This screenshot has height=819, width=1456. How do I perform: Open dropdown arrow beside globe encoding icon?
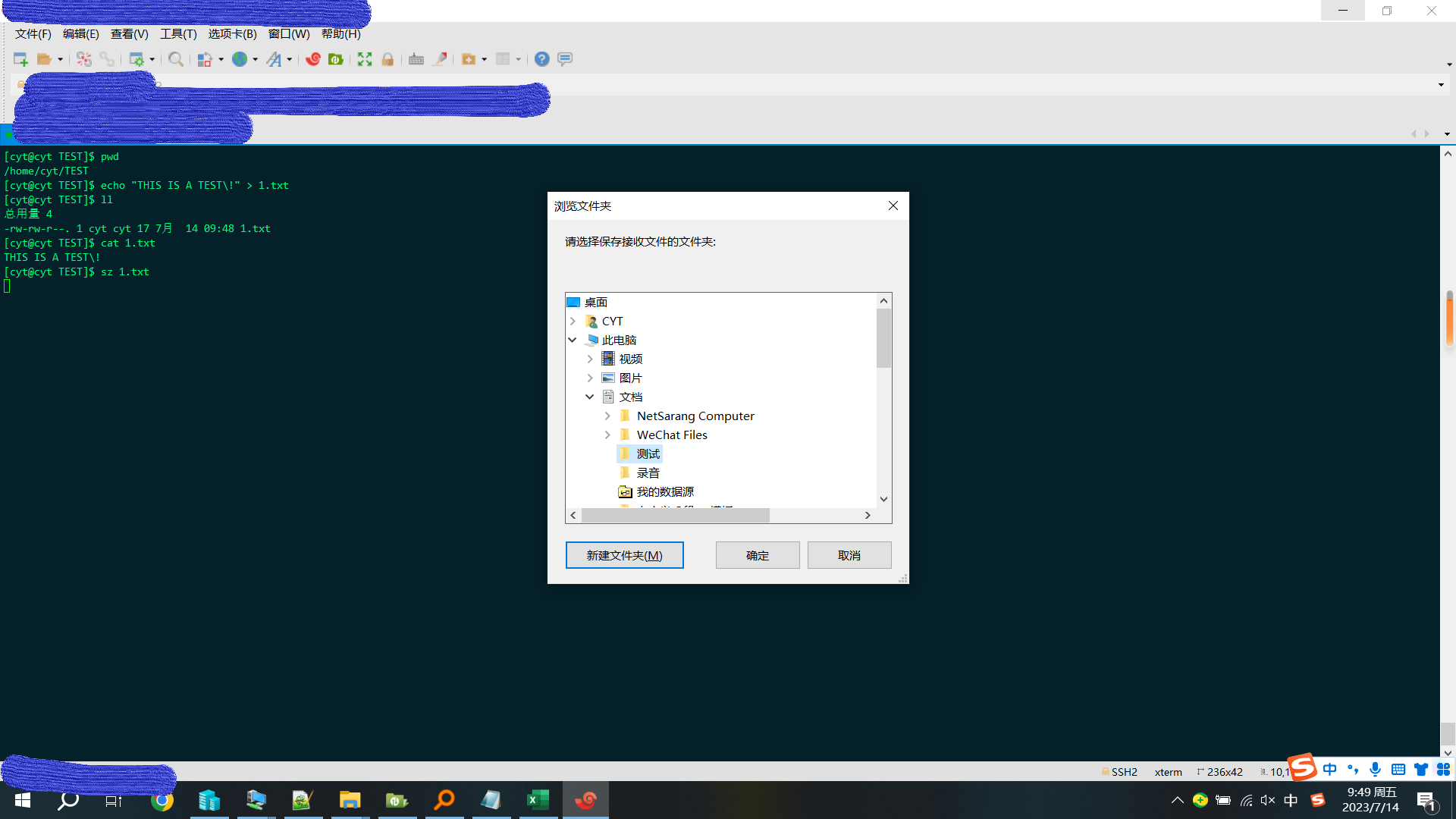coord(256,59)
